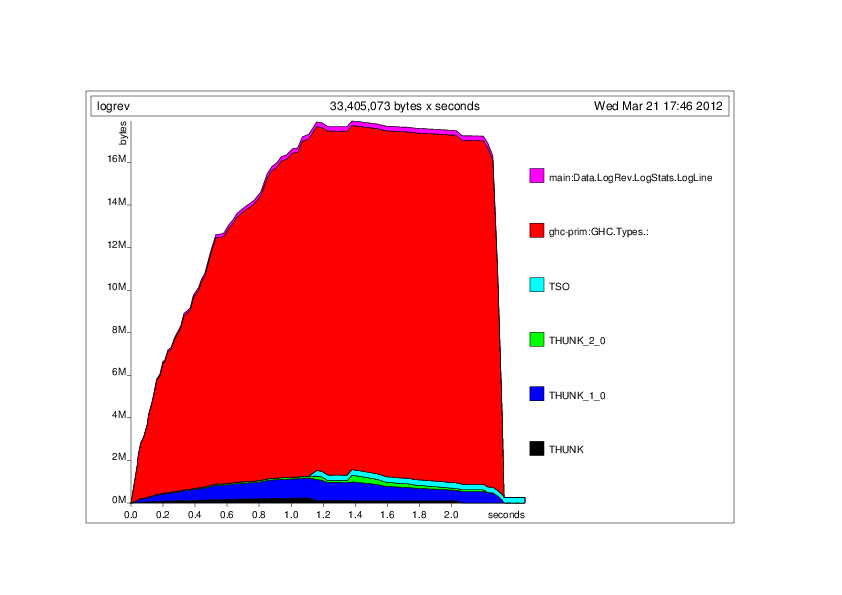
Task: Click the 0.2 x-axis tick label
Action: [x=163, y=515]
